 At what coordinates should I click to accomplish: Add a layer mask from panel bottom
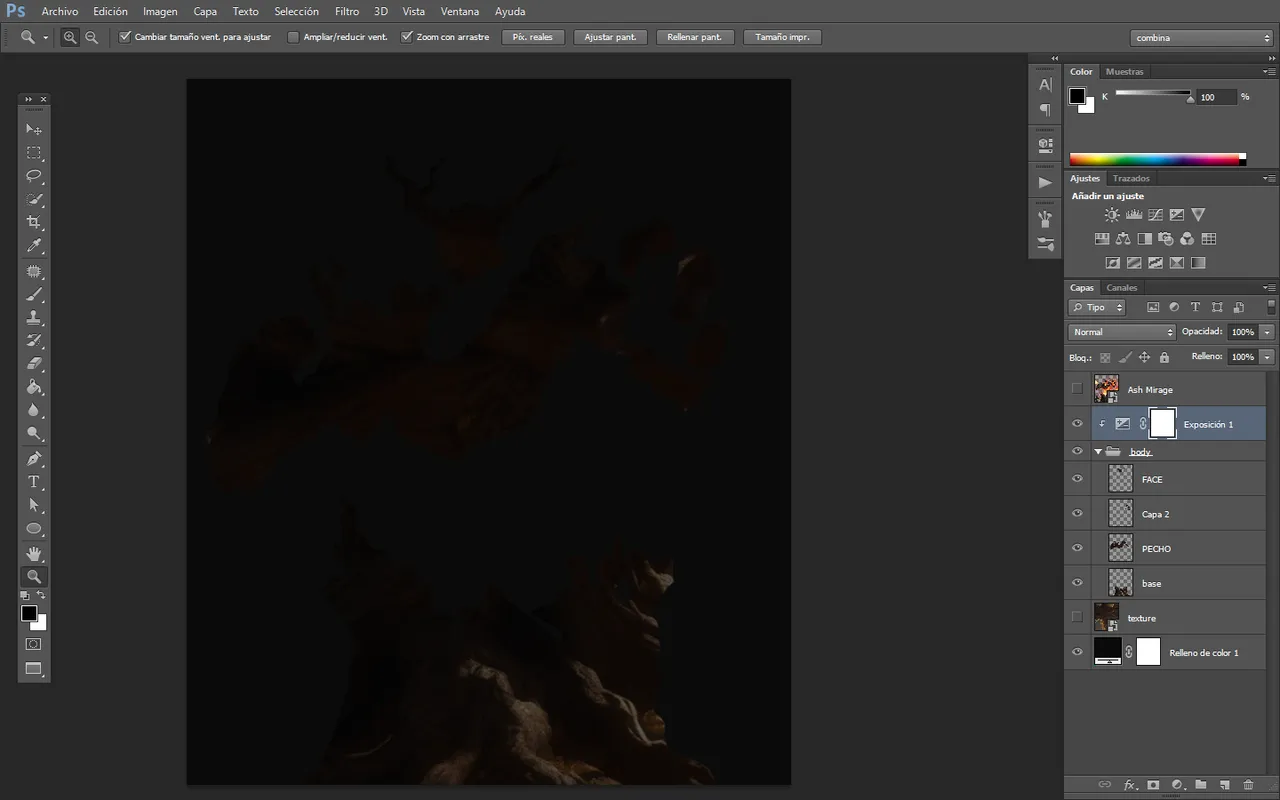point(1153,785)
